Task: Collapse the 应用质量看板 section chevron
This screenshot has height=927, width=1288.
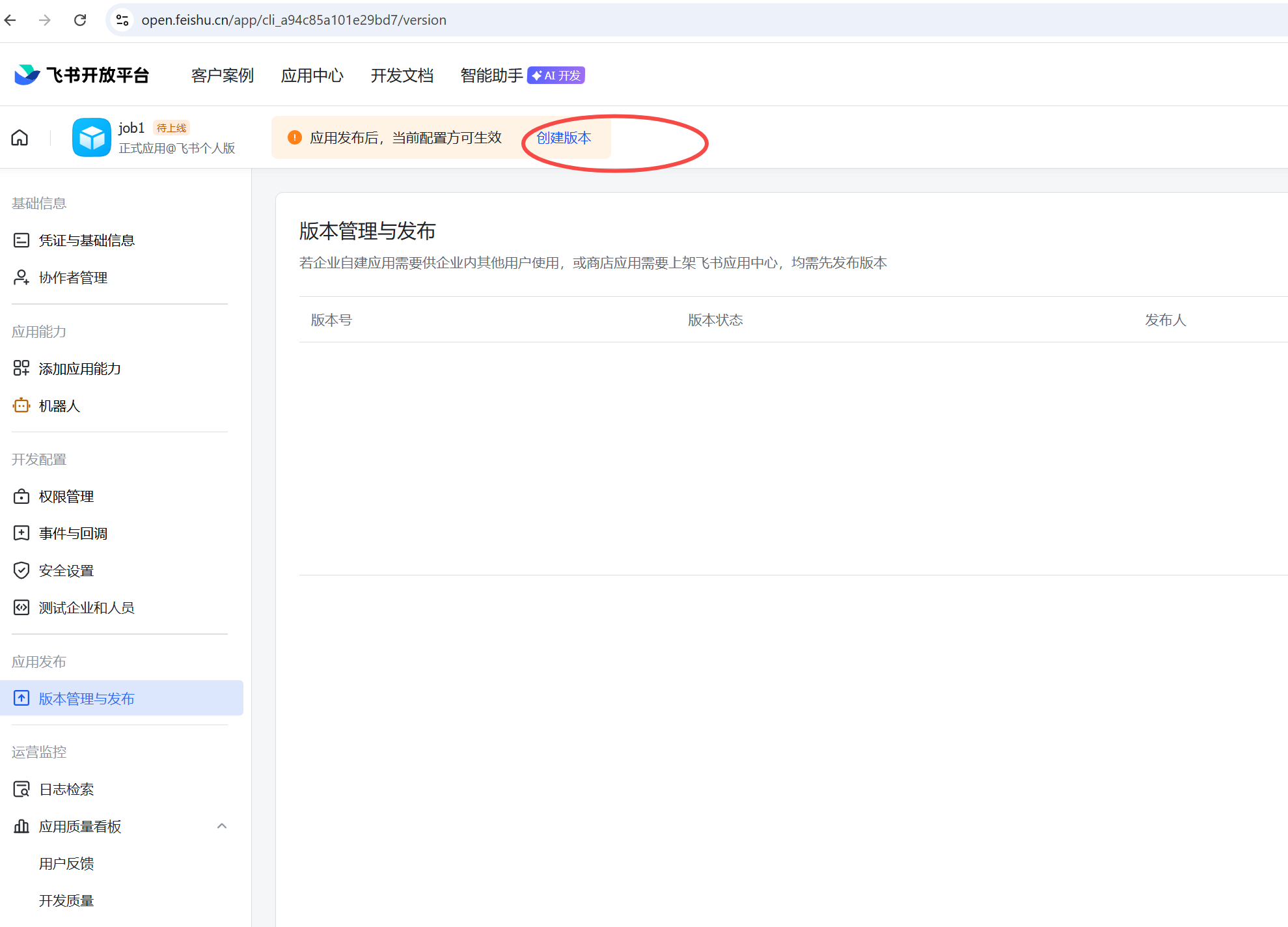Action: click(x=222, y=826)
